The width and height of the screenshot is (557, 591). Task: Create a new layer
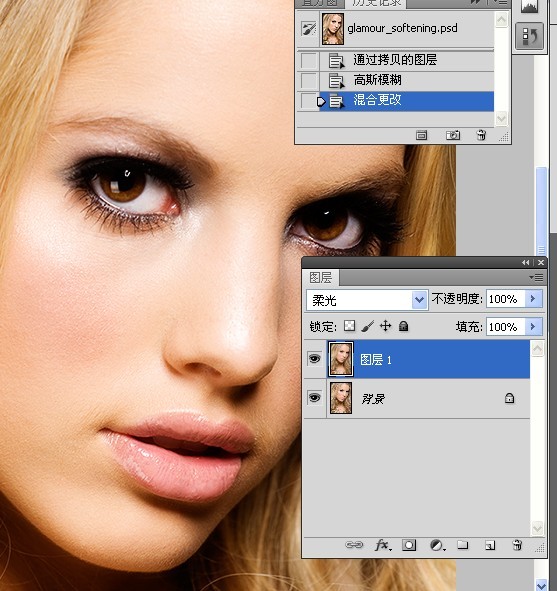pyautogui.click(x=490, y=545)
